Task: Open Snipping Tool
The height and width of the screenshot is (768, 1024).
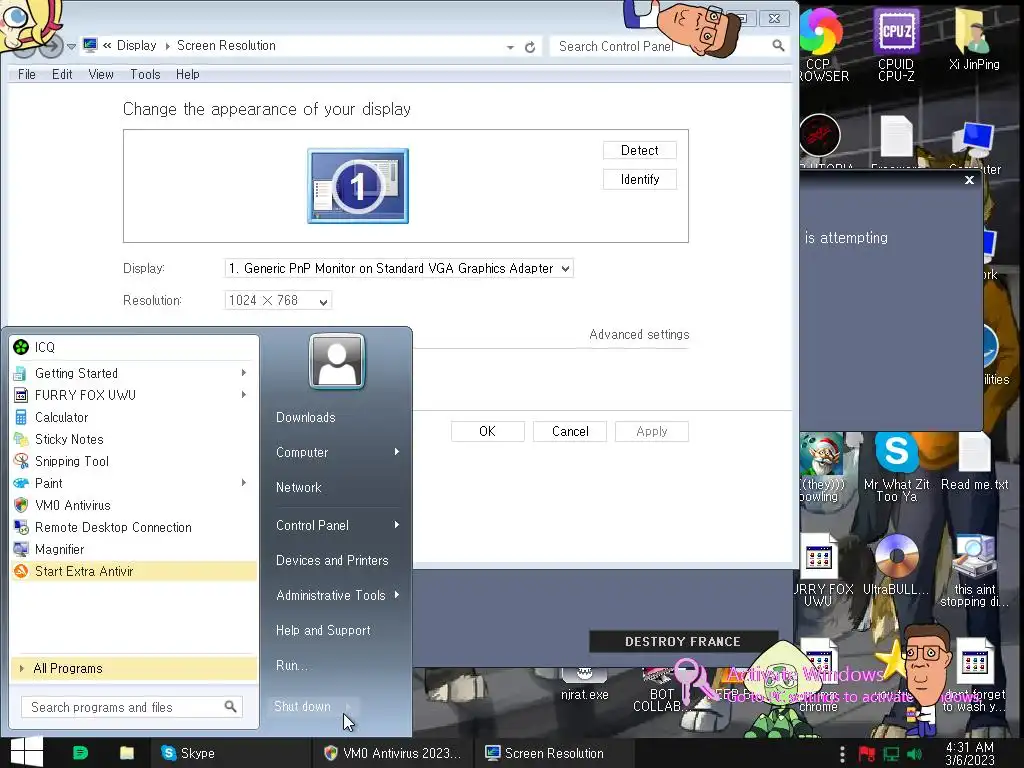Action: point(134,462)
